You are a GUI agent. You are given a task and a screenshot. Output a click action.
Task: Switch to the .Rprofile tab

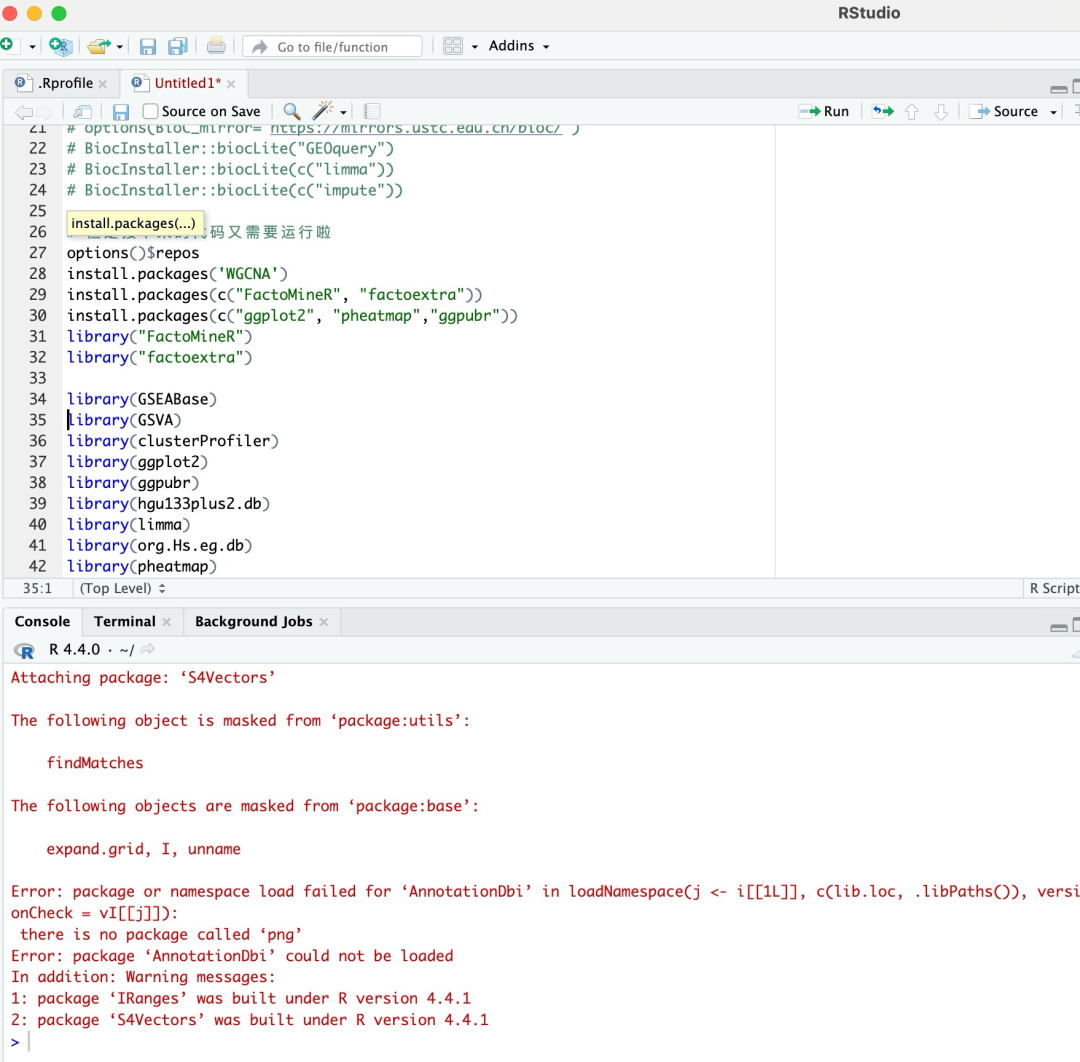click(x=65, y=83)
